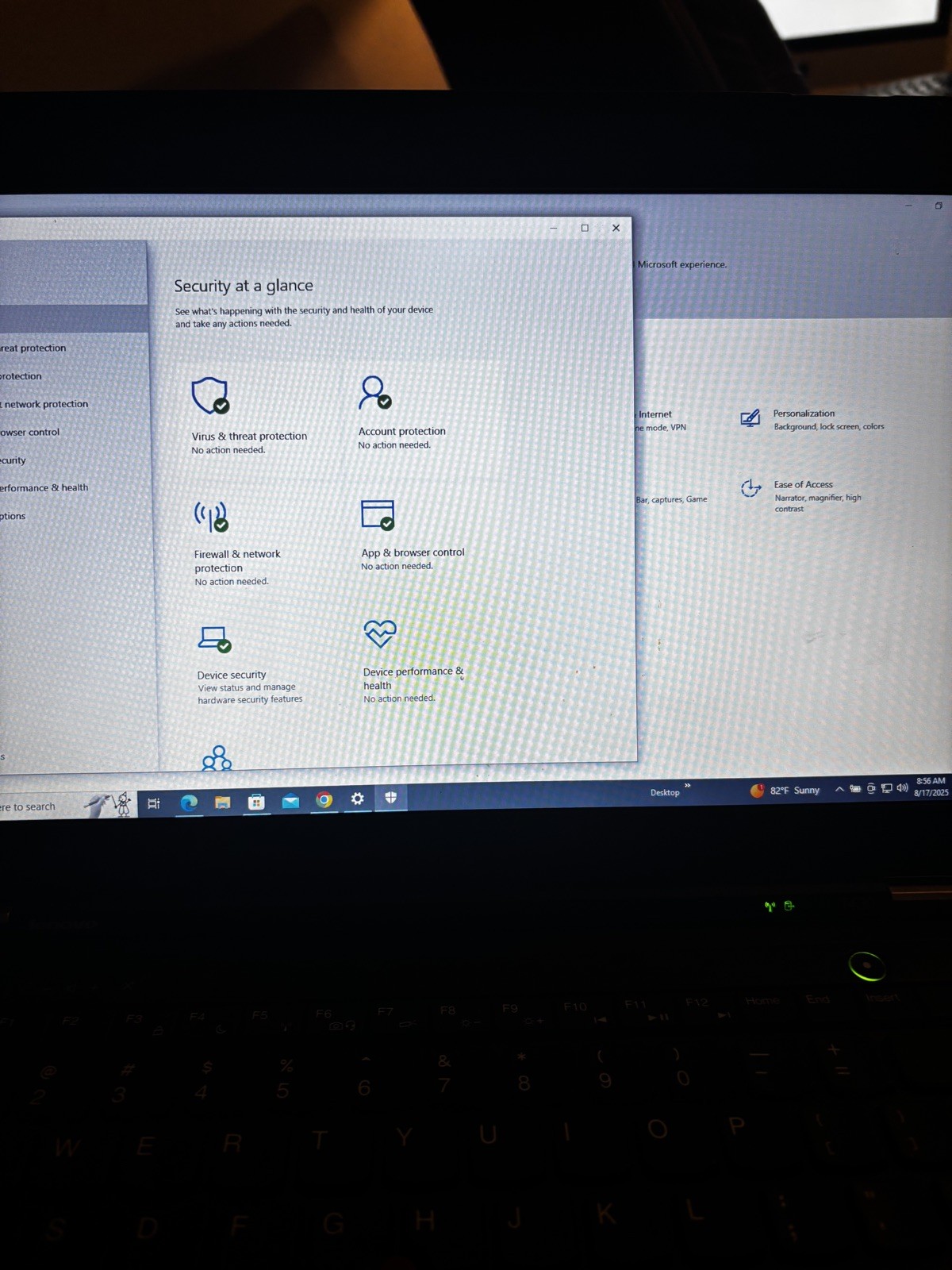Click the Device performance & health heading
Image resolution: width=952 pixels, height=1270 pixels.
point(413,679)
